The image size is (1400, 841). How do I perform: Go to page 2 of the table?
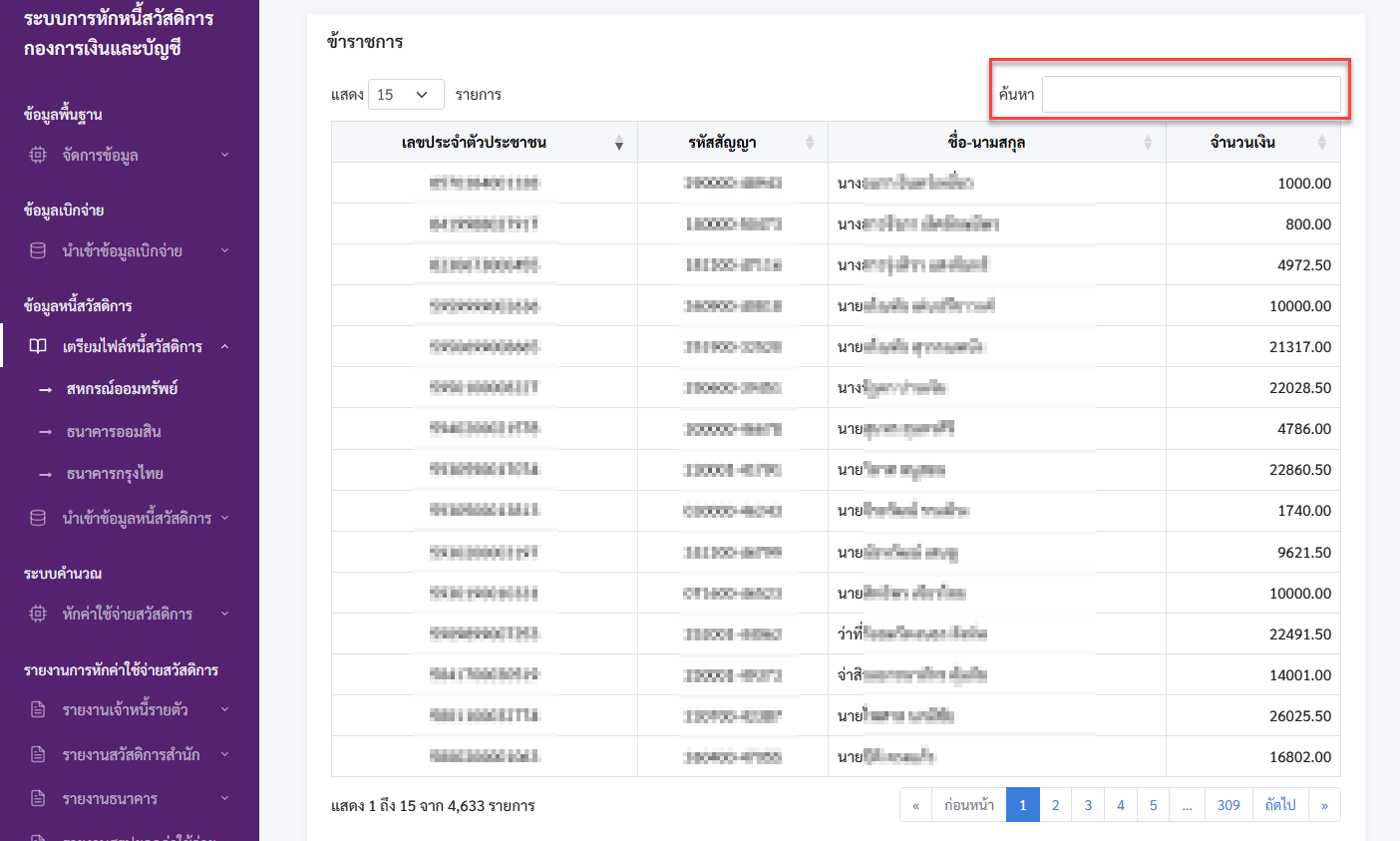(1055, 805)
